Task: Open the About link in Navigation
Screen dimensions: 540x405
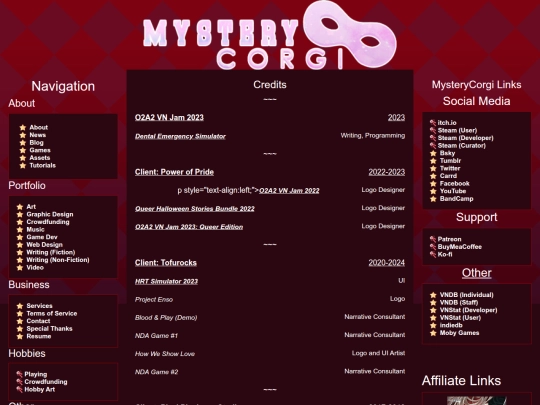Action: pyautogui.click(x=38, y=127)
